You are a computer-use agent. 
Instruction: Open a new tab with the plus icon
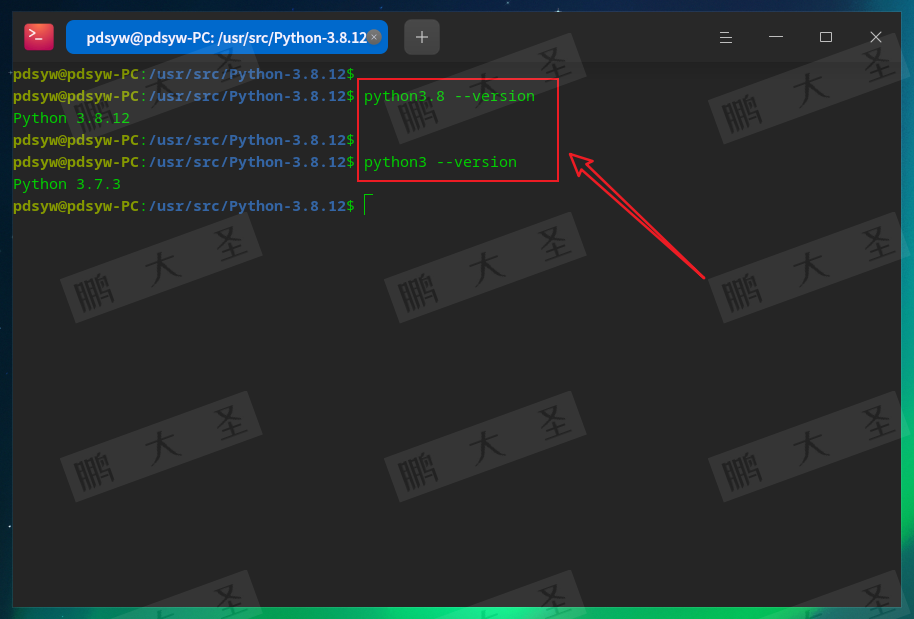point(421,37)
